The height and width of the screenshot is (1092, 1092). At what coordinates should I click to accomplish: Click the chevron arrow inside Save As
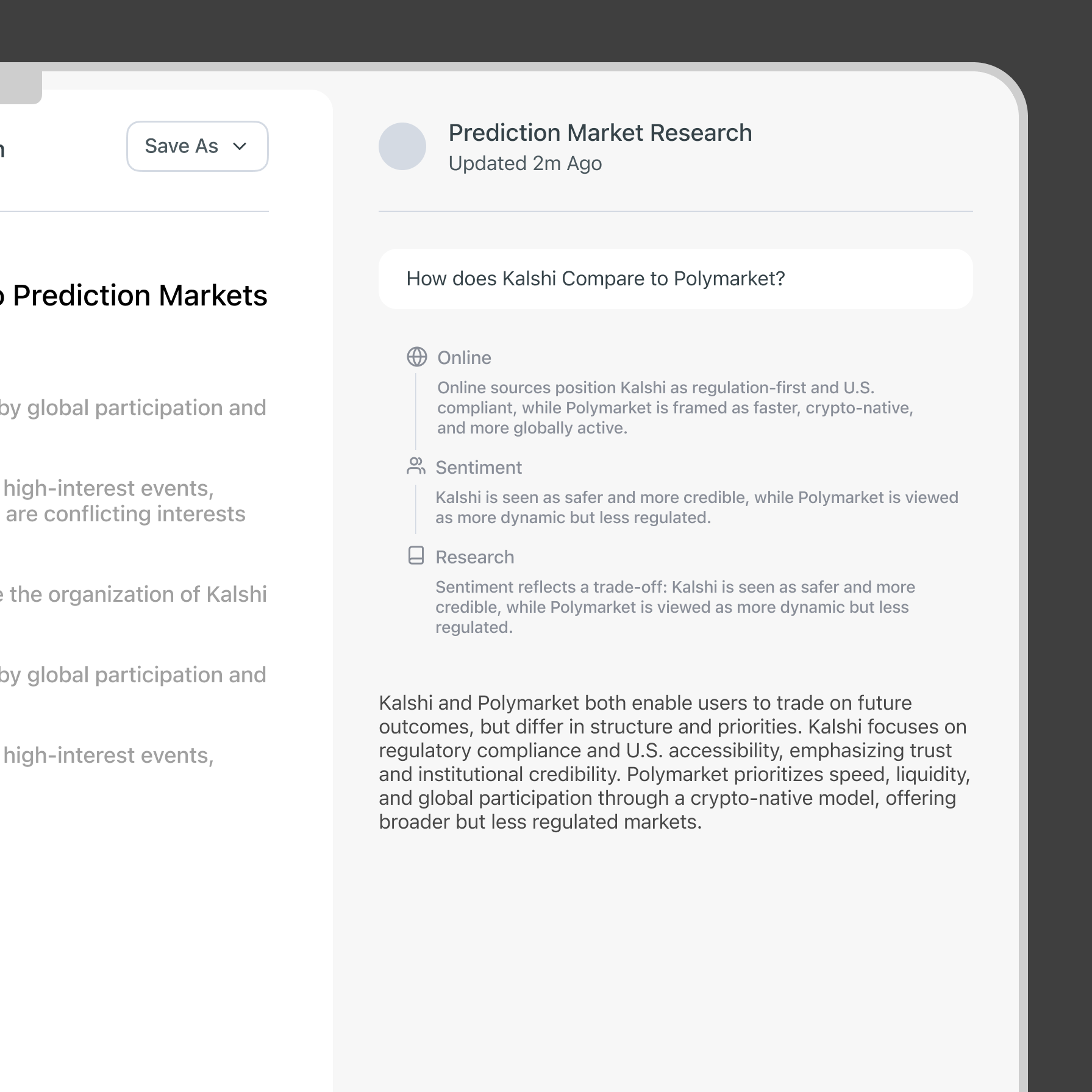(x=240, y=146)
